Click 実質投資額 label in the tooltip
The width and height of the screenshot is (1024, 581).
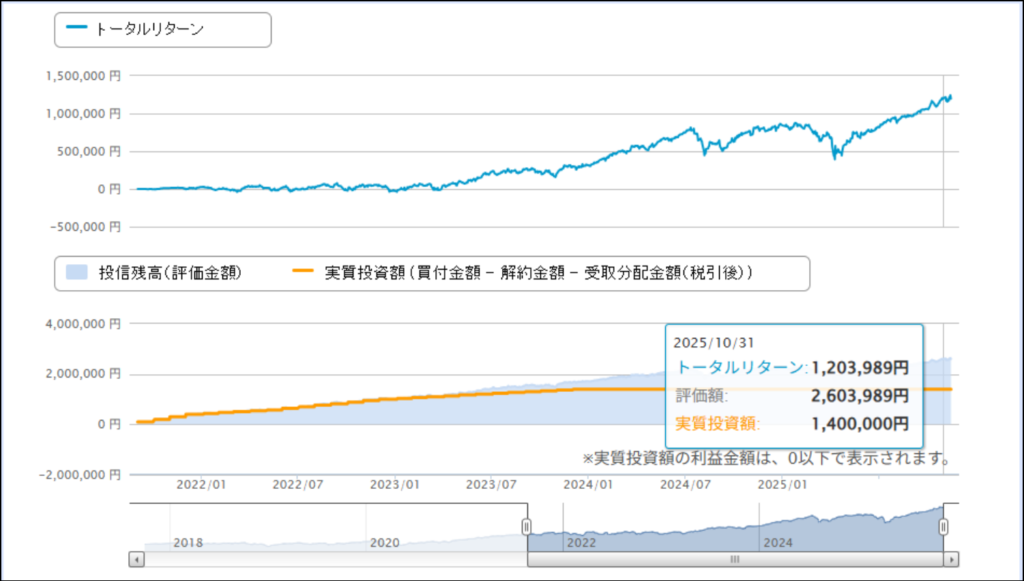[718, 424]
